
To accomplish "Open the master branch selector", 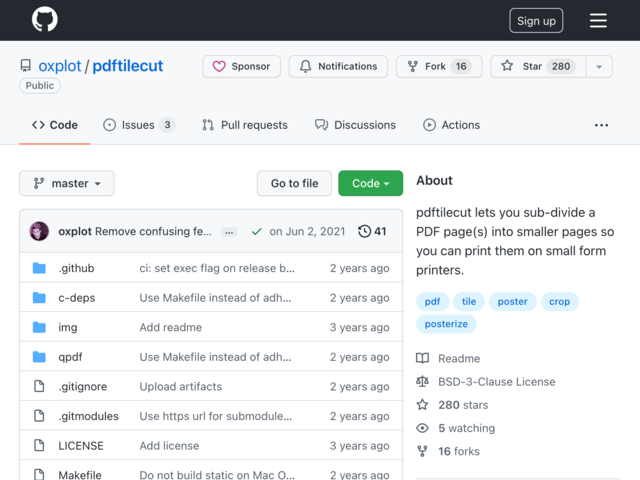I will (67, 183).
